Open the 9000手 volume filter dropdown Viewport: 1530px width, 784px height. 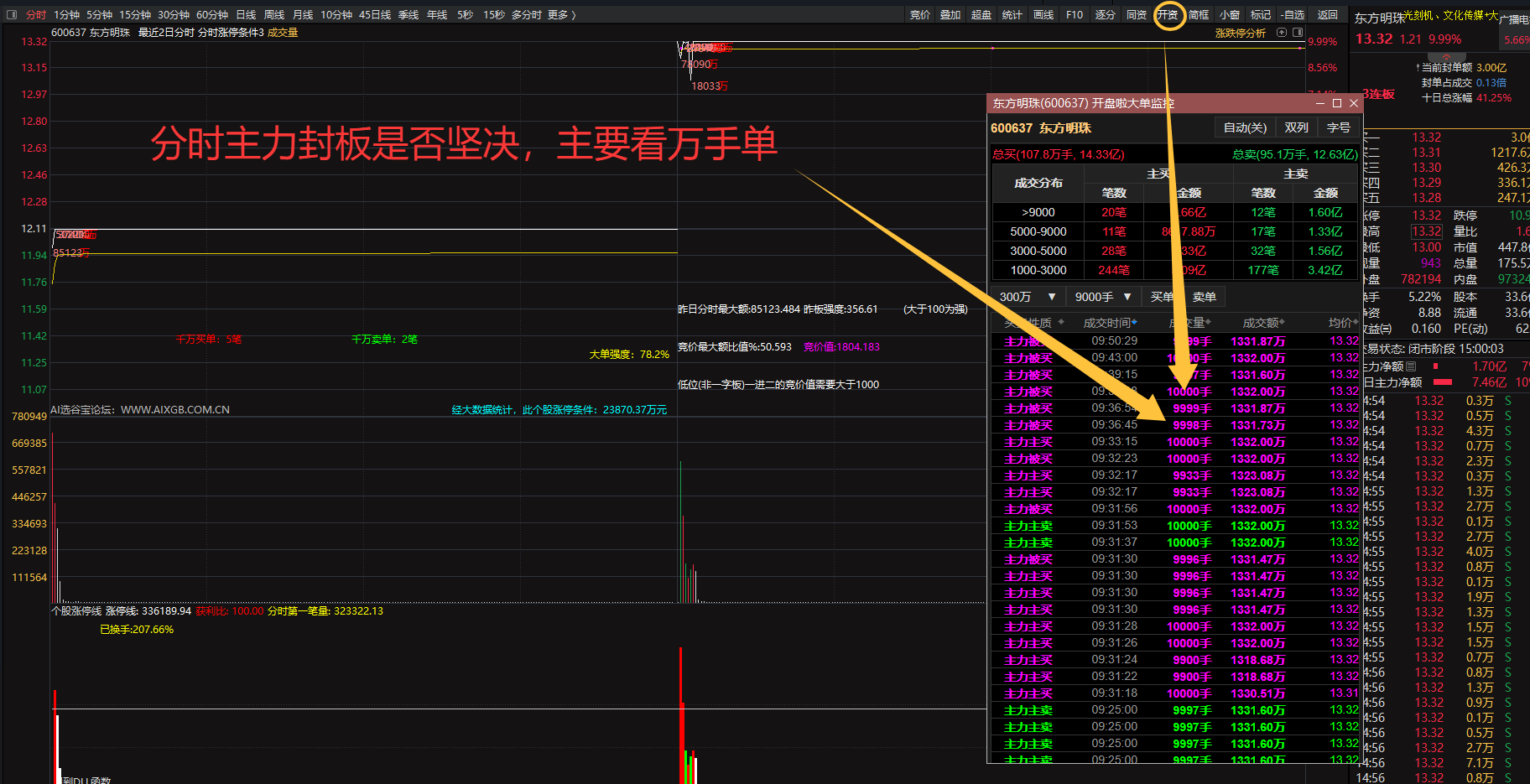[1103, 297]
